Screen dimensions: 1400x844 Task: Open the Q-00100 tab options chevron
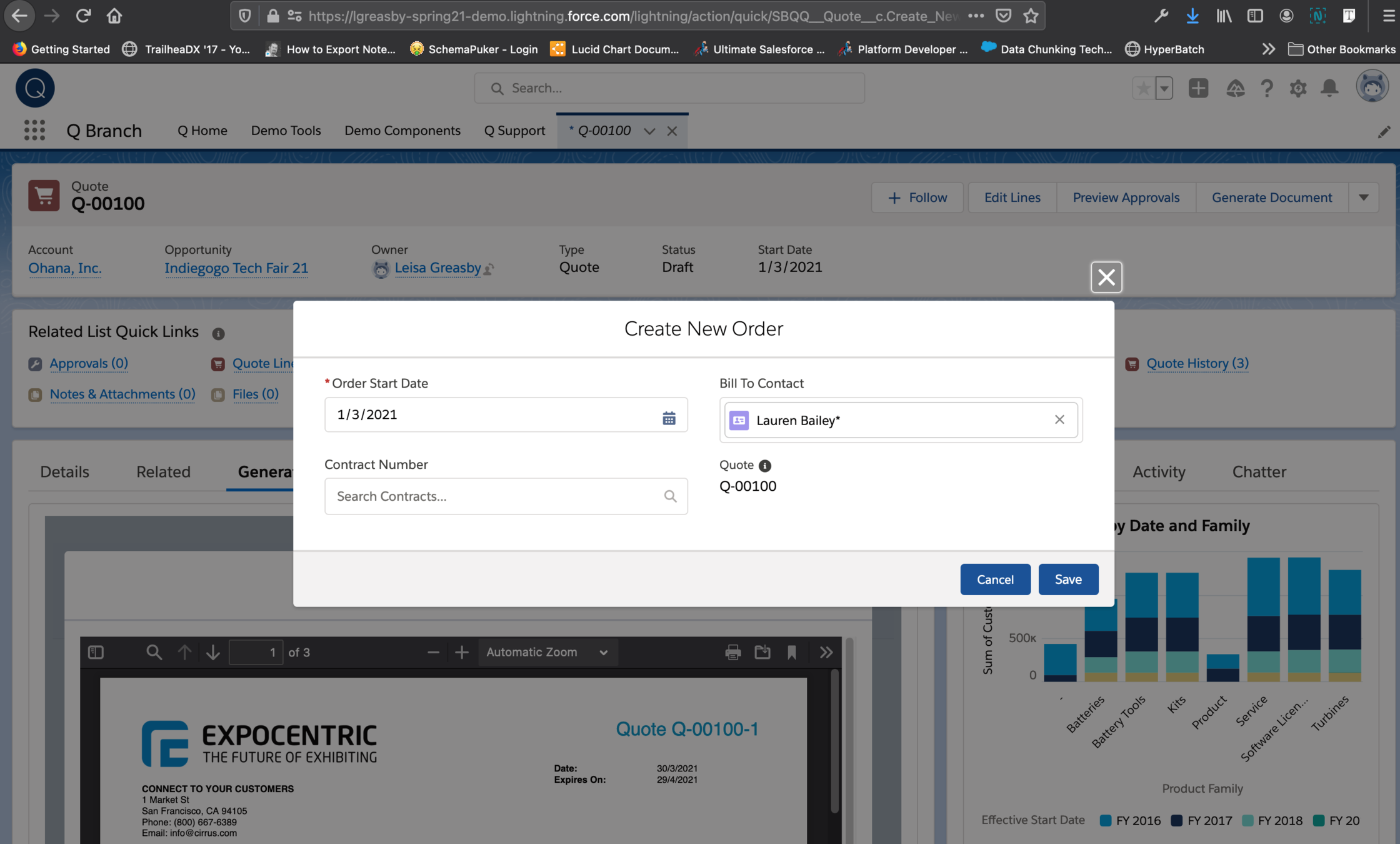(x=649, y=131)
